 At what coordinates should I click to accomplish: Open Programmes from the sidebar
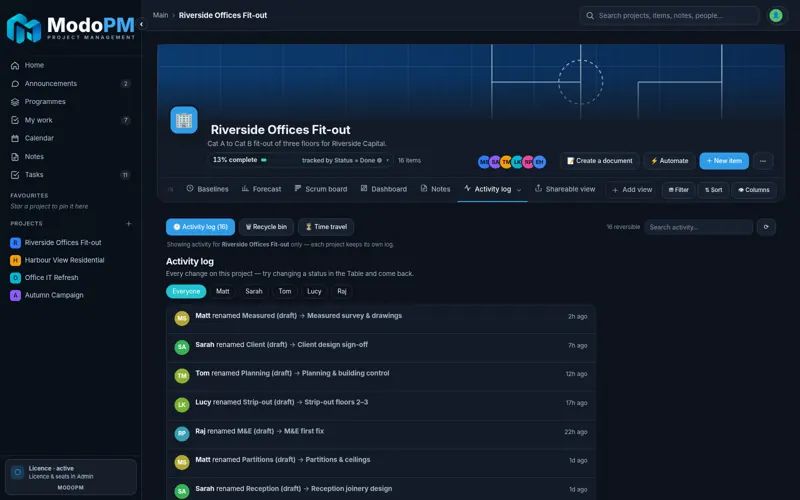point(70,102)
